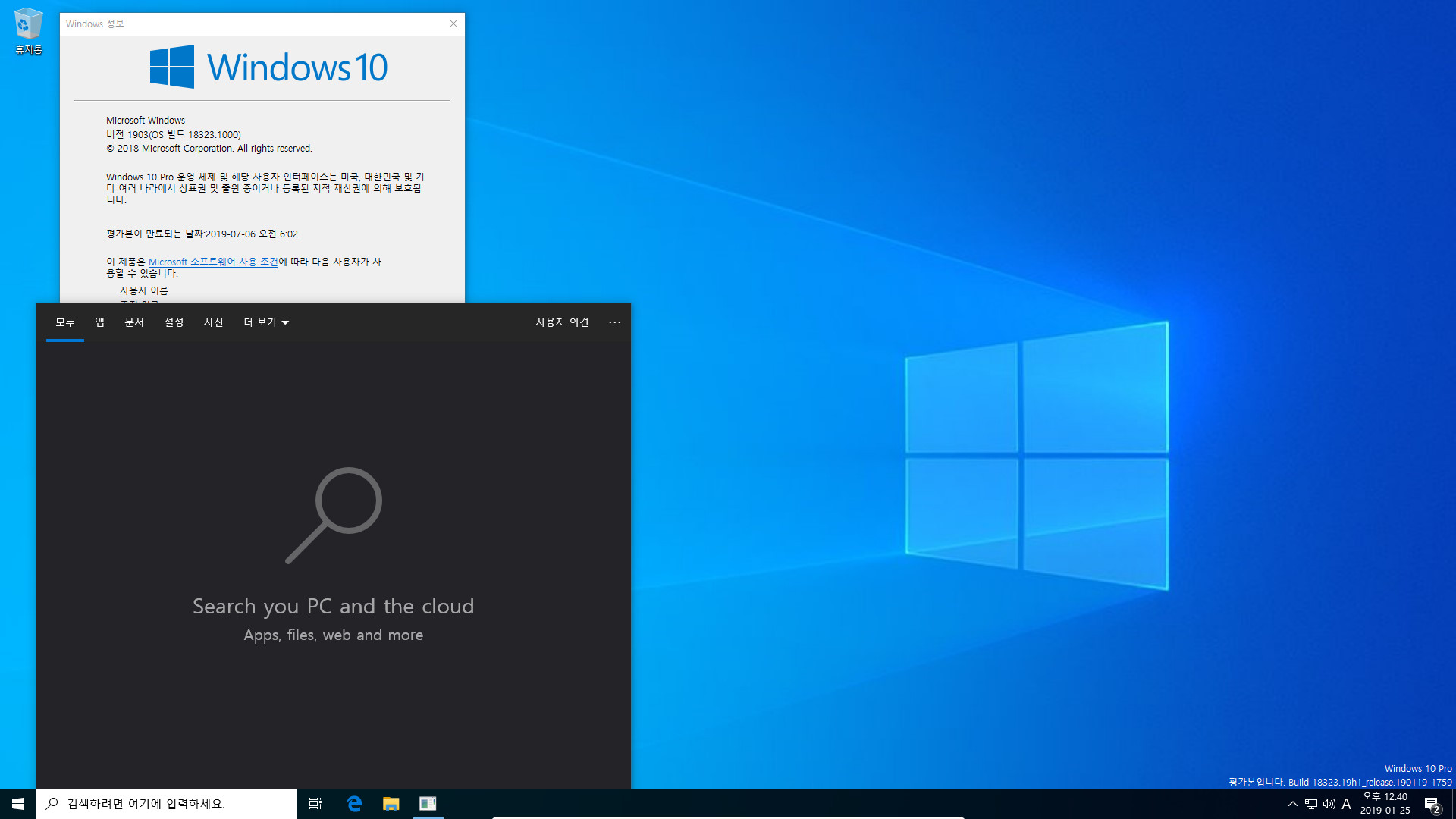The image size is (1456, 819).
Task: Select the 사진 search tab
Action: click(213, 322)
